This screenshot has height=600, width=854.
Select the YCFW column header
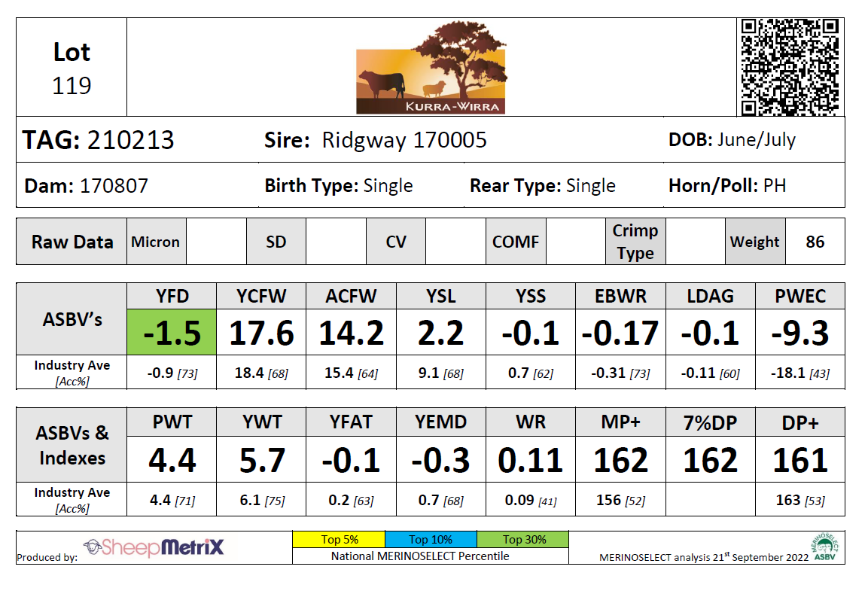[x=261, y=296]
